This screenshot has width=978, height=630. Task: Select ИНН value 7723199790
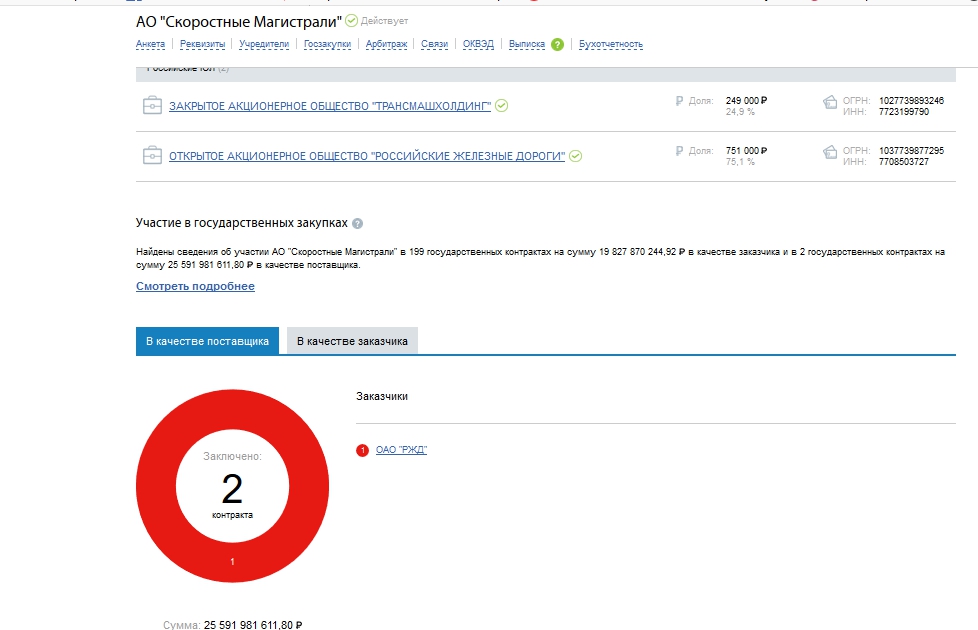[904, 112]
